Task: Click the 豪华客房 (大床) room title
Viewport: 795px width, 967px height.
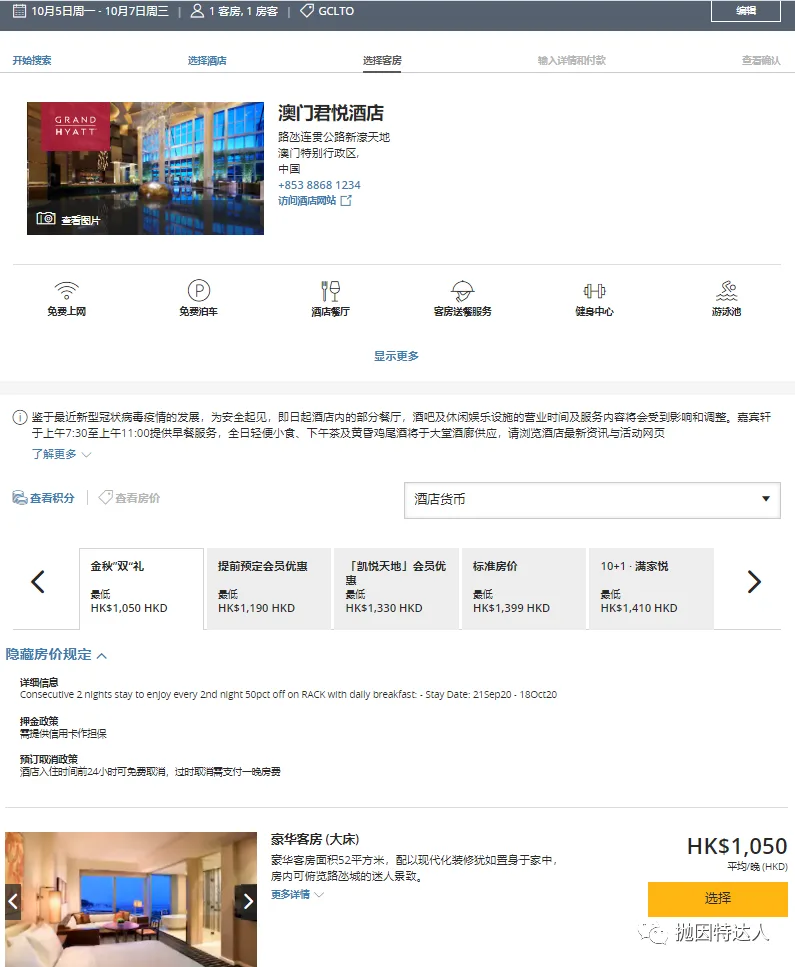Action: click(315, 839)
